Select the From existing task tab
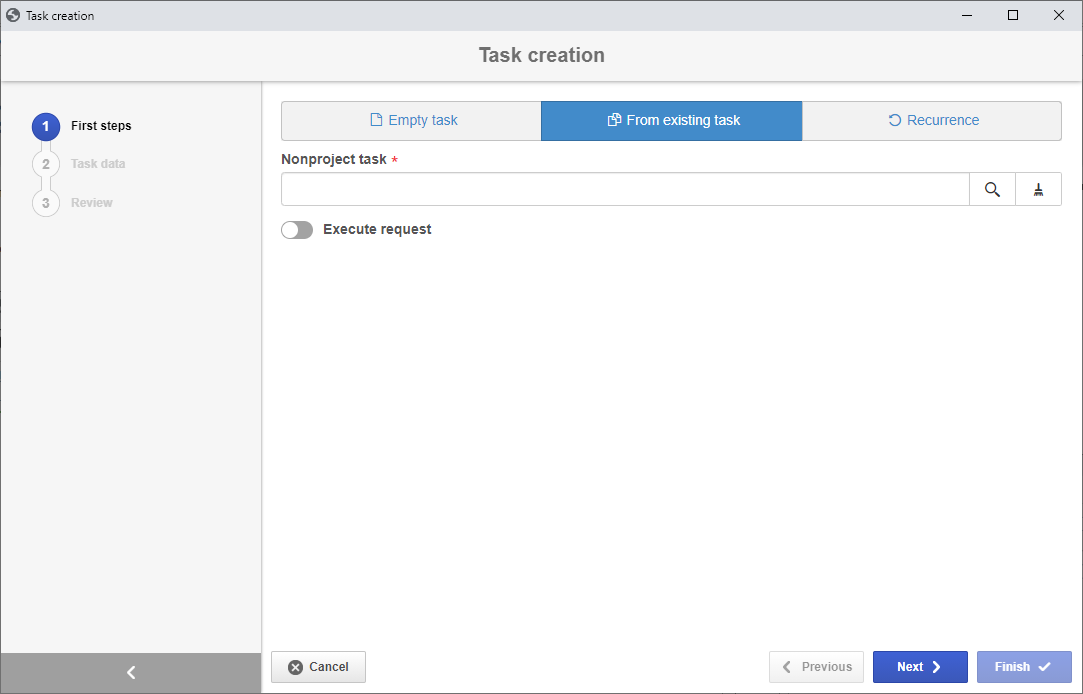The width and height of the screenshot is (1083, 694). pyautogui.click(x=672, y=121)
